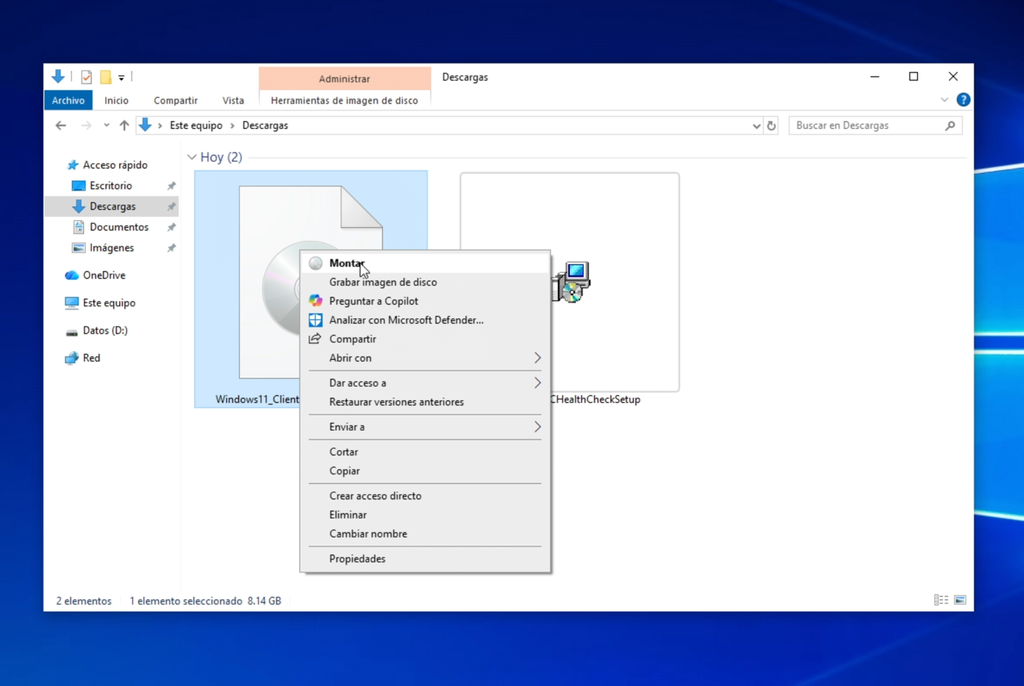Click the pin icon next to Escritorio
1024x686 pixels.
(x=171, y=186)
